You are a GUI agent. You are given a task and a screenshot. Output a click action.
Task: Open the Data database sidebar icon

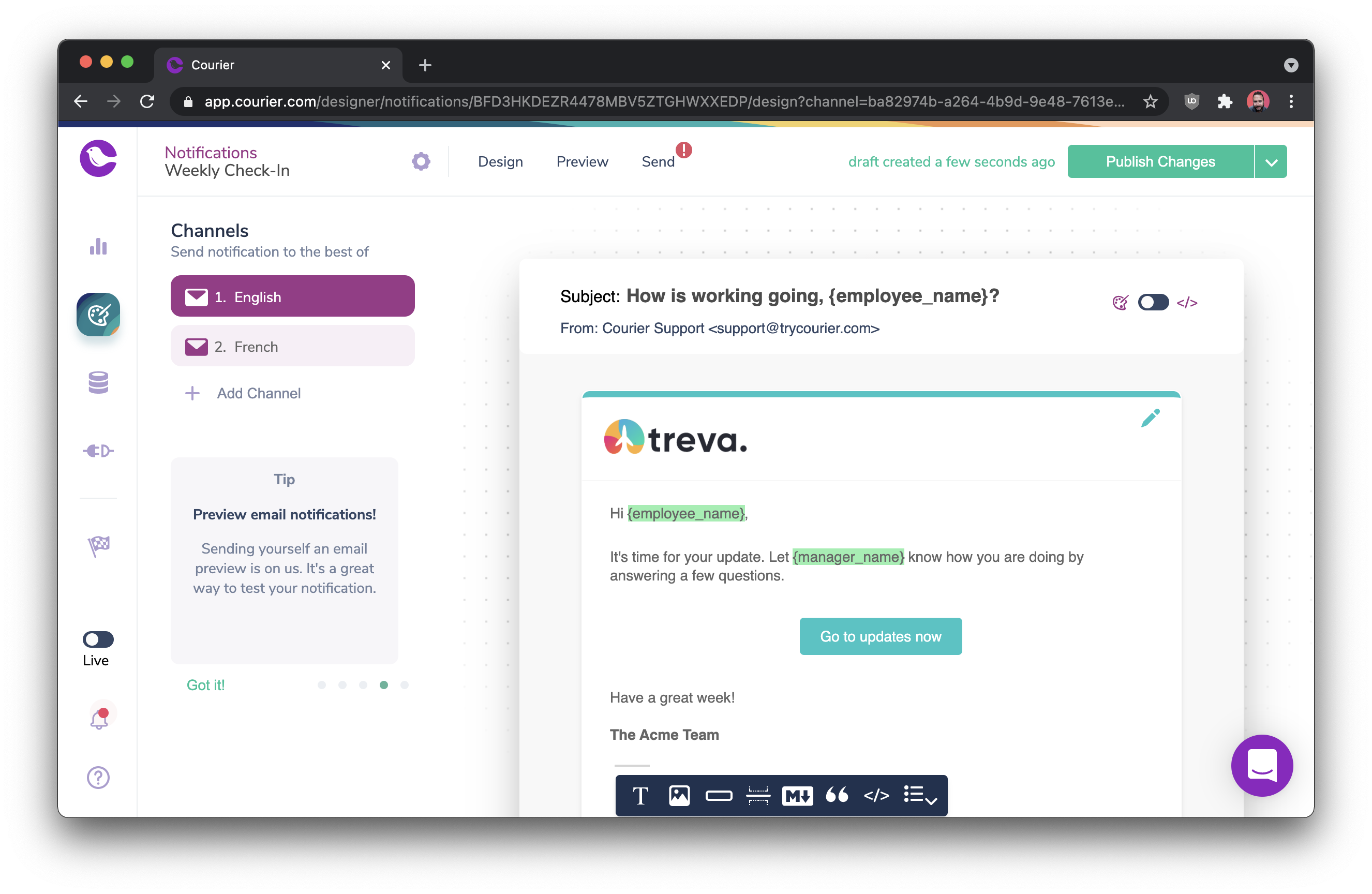[99, 382]
